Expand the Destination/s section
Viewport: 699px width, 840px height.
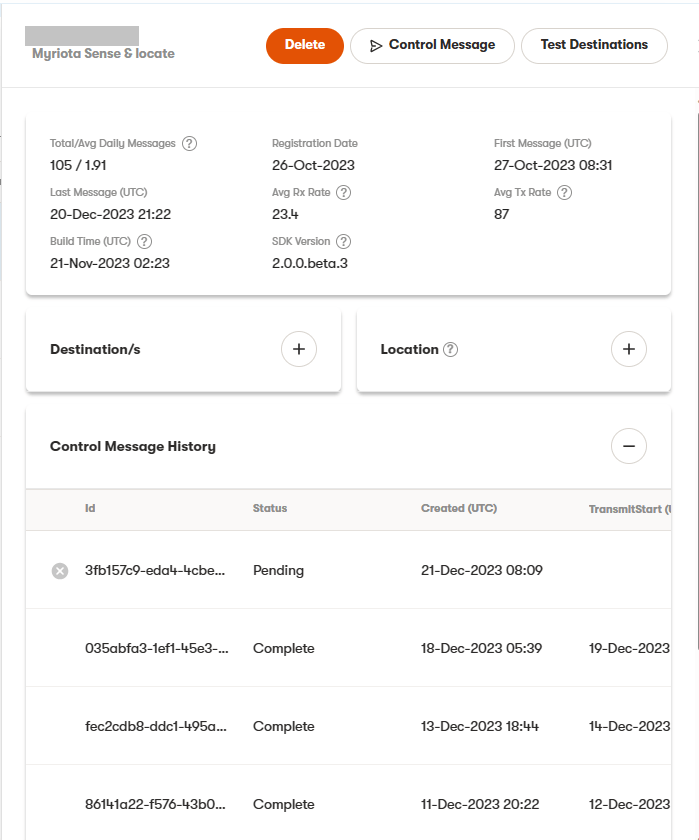[x=298, y=349]
